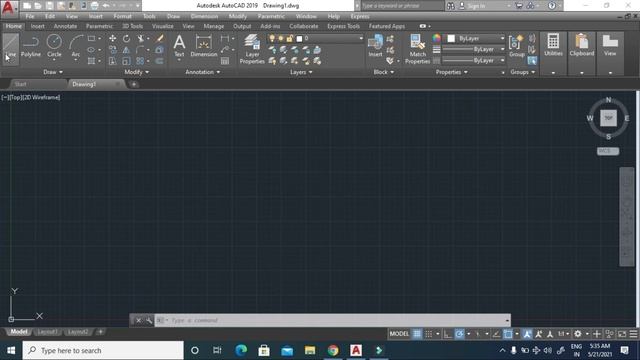The height and width of the screenshot is (360, 640).
Task: Open the Layer Properties manager
Action: 252,49
